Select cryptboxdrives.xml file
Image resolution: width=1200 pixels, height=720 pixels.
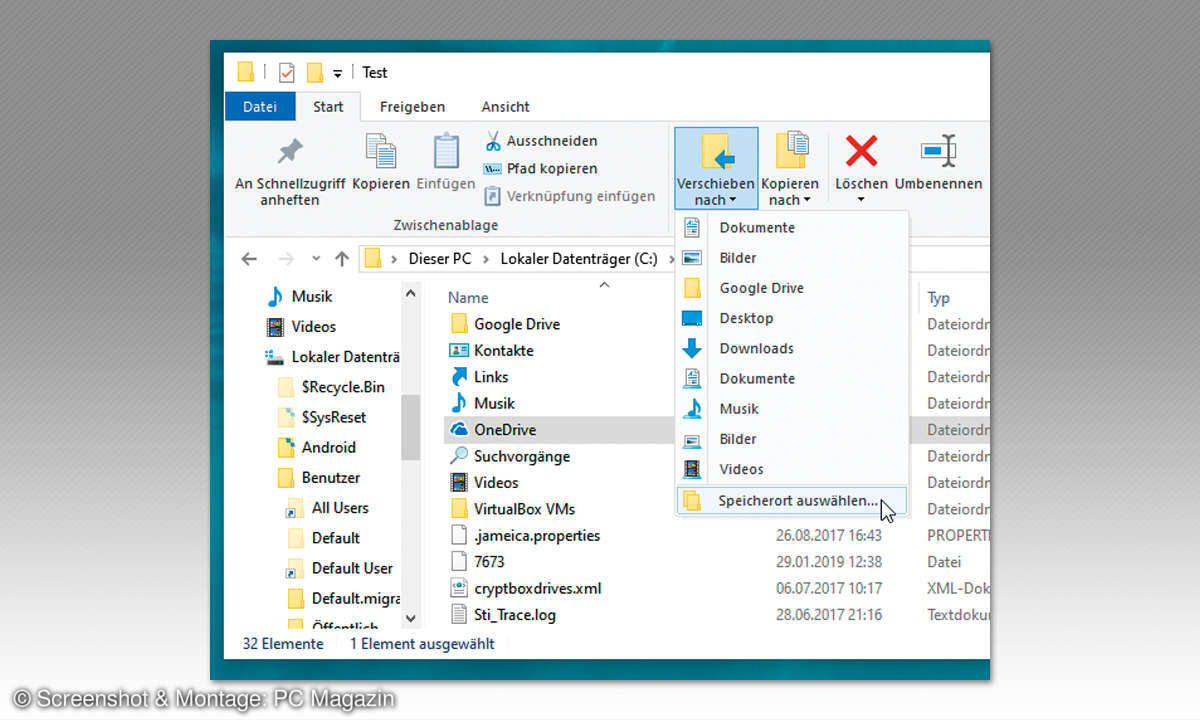point(526,588)
